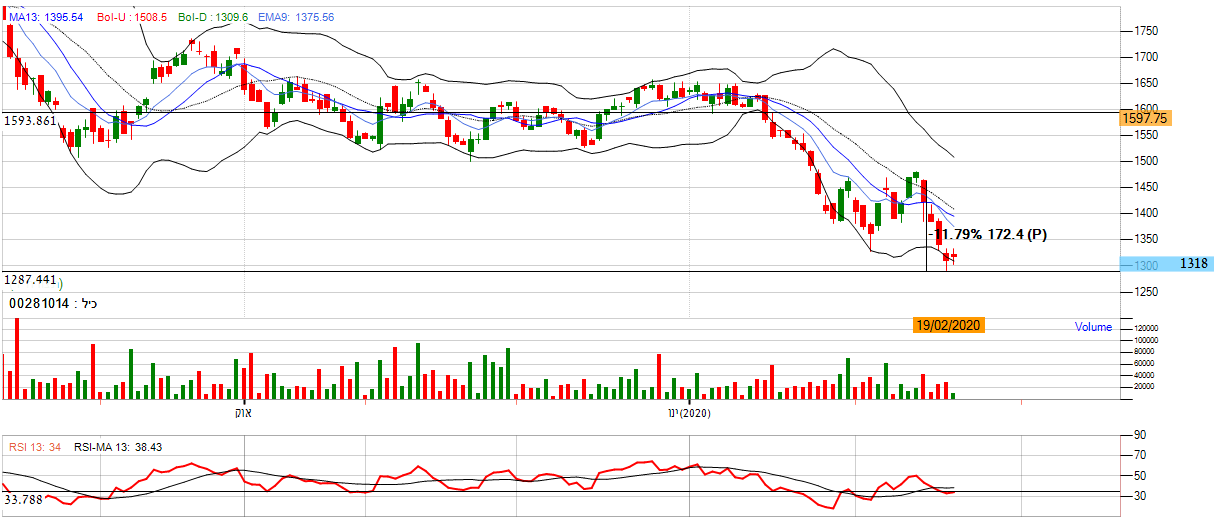Click the blue Volume label
This screenshot has width=1214, height=524.
[1093, 327]
